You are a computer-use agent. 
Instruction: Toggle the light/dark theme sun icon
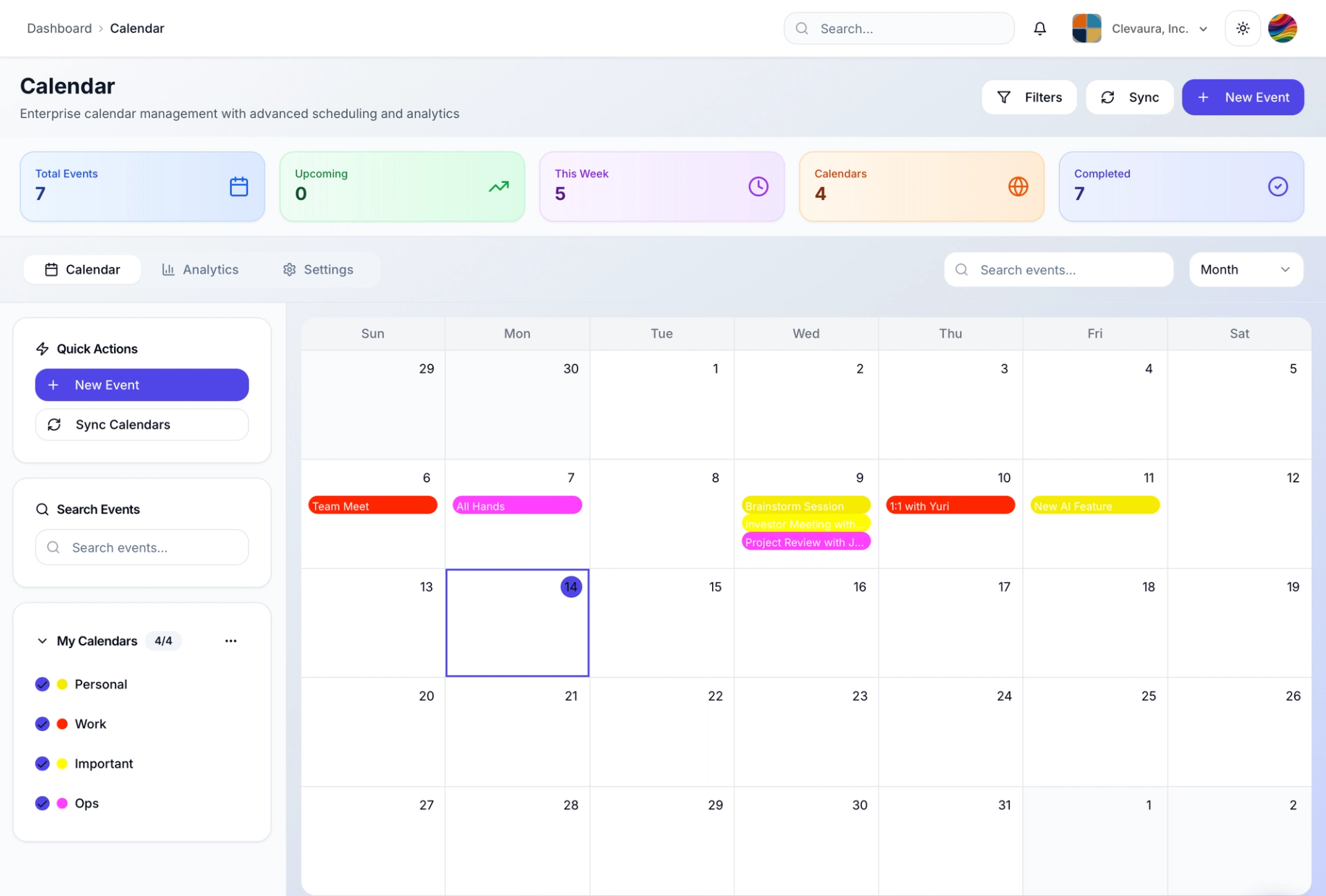(1242, 28)
